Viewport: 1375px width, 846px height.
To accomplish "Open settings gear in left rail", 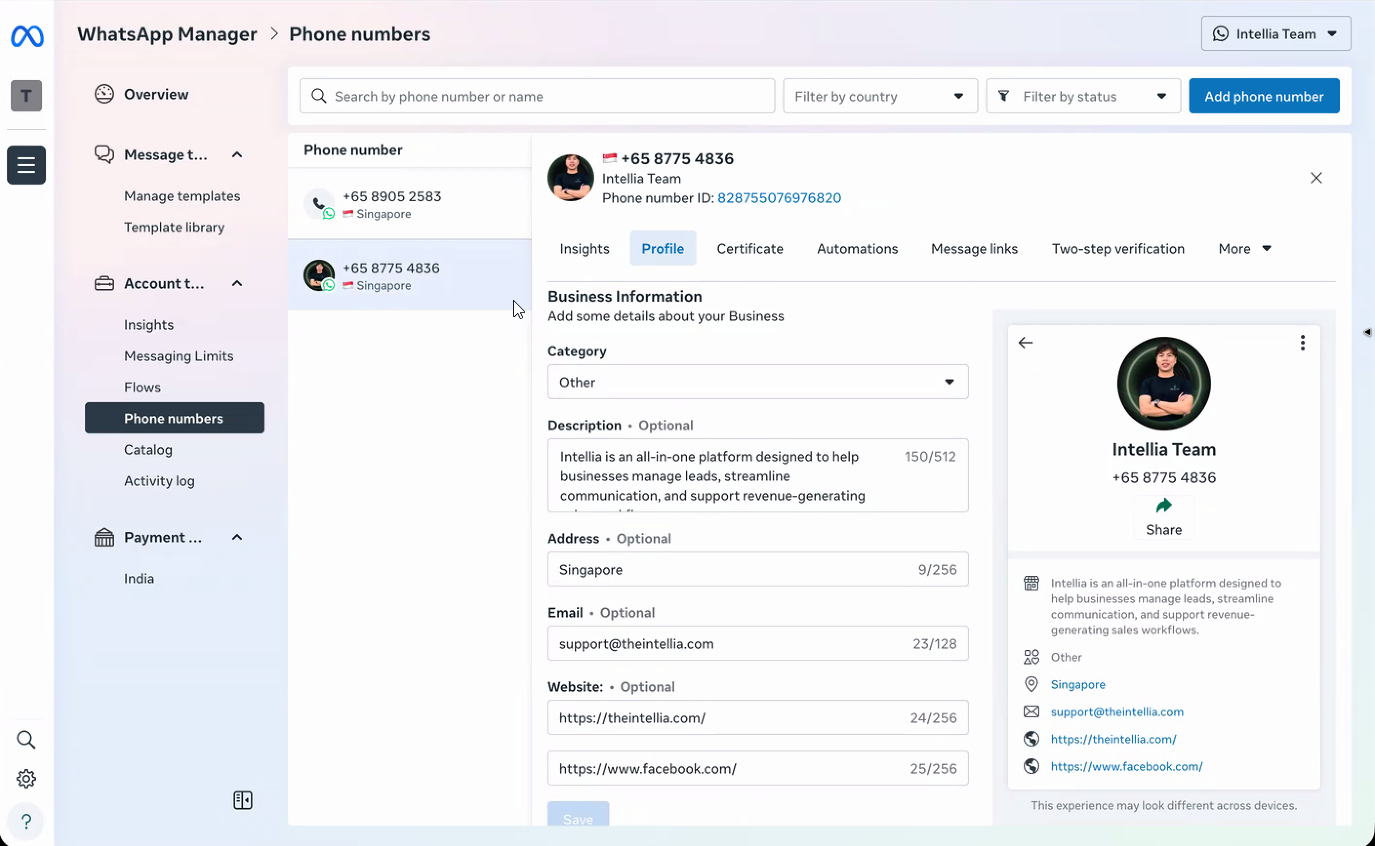I will [x=26, y=779].
